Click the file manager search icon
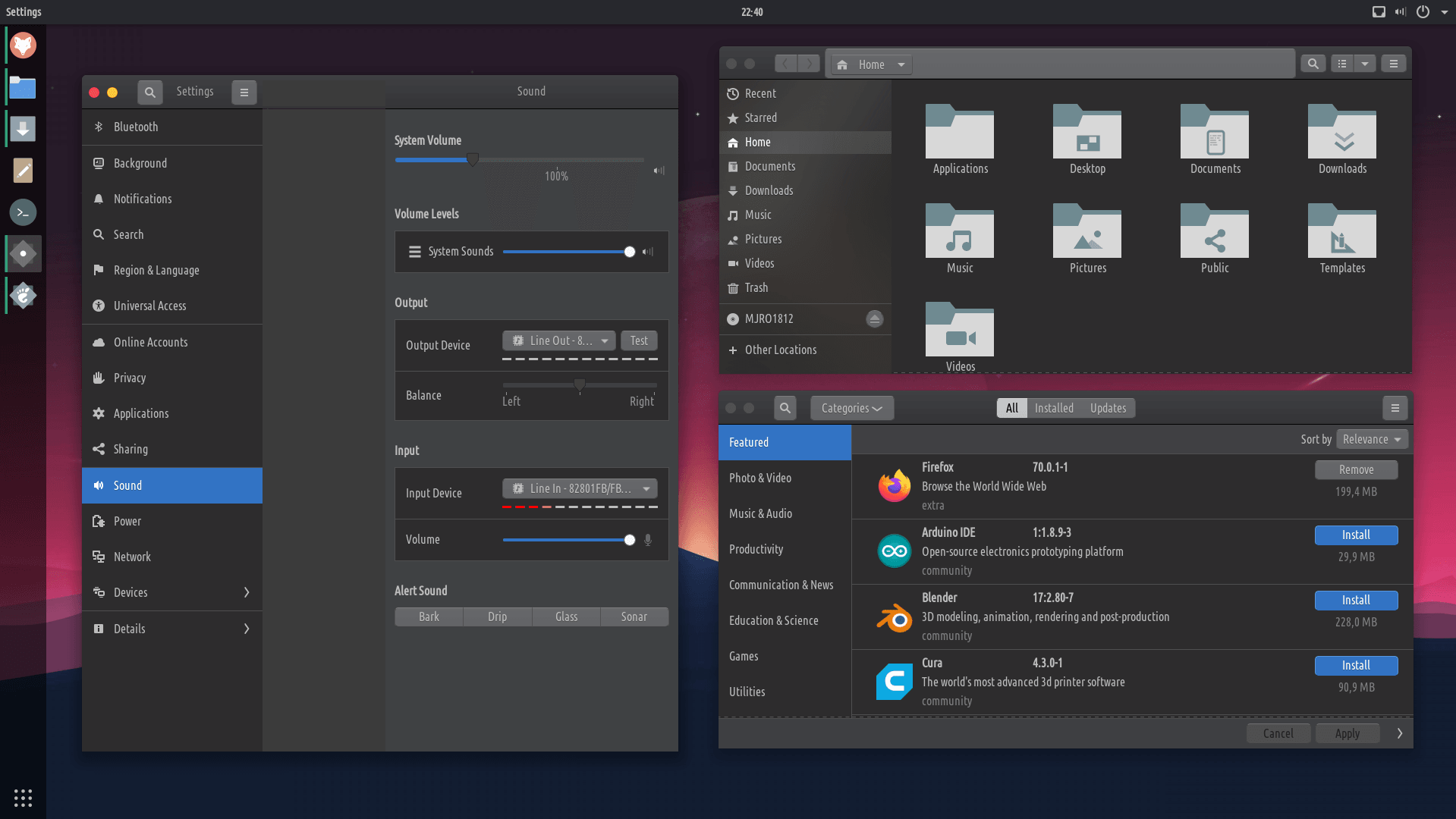 click(x=1313, y=64)
